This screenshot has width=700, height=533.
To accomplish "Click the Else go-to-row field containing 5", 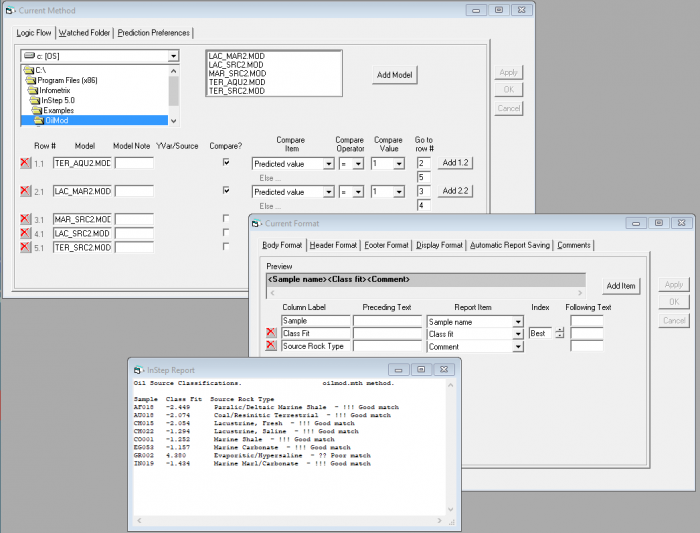I will (x=424, y=177).
